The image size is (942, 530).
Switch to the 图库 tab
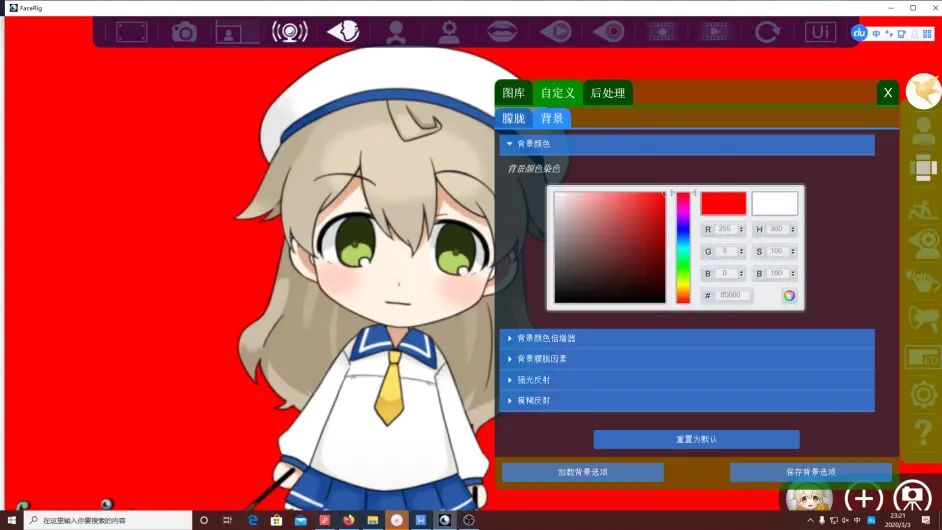[514, 93]
